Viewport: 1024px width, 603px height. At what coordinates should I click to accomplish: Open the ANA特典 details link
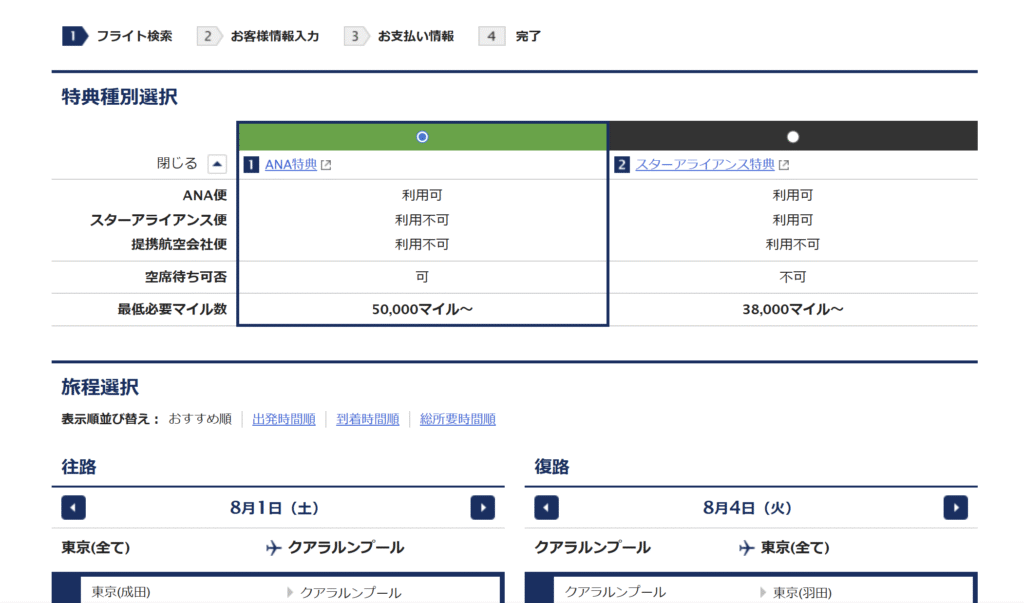tap(291, 165)
